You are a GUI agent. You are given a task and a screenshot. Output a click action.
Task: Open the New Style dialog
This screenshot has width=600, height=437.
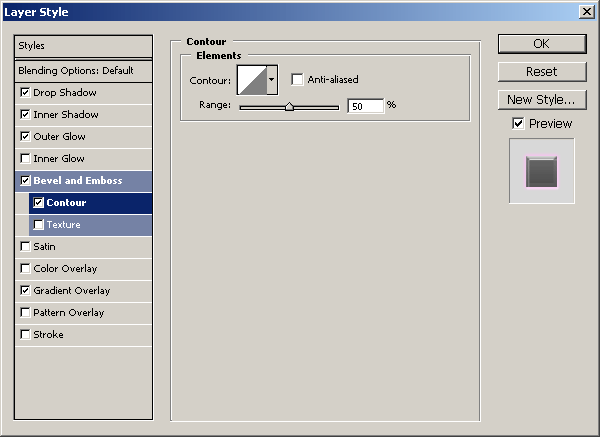(542, 99)
